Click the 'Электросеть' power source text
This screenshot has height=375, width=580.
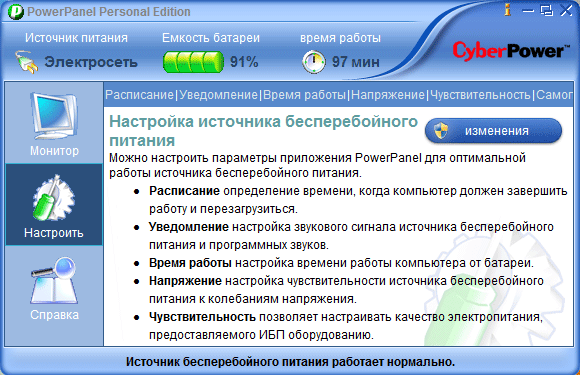click(91, 62)
